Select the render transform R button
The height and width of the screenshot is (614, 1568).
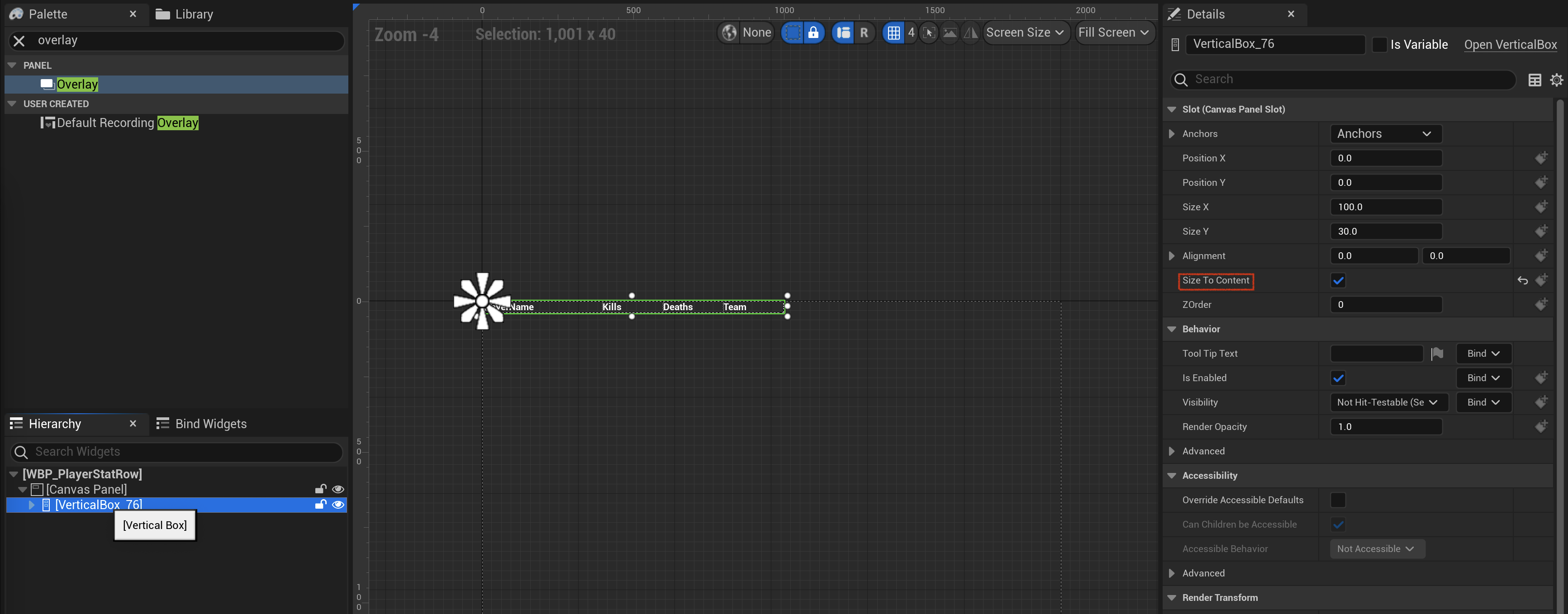click(864, 33)
